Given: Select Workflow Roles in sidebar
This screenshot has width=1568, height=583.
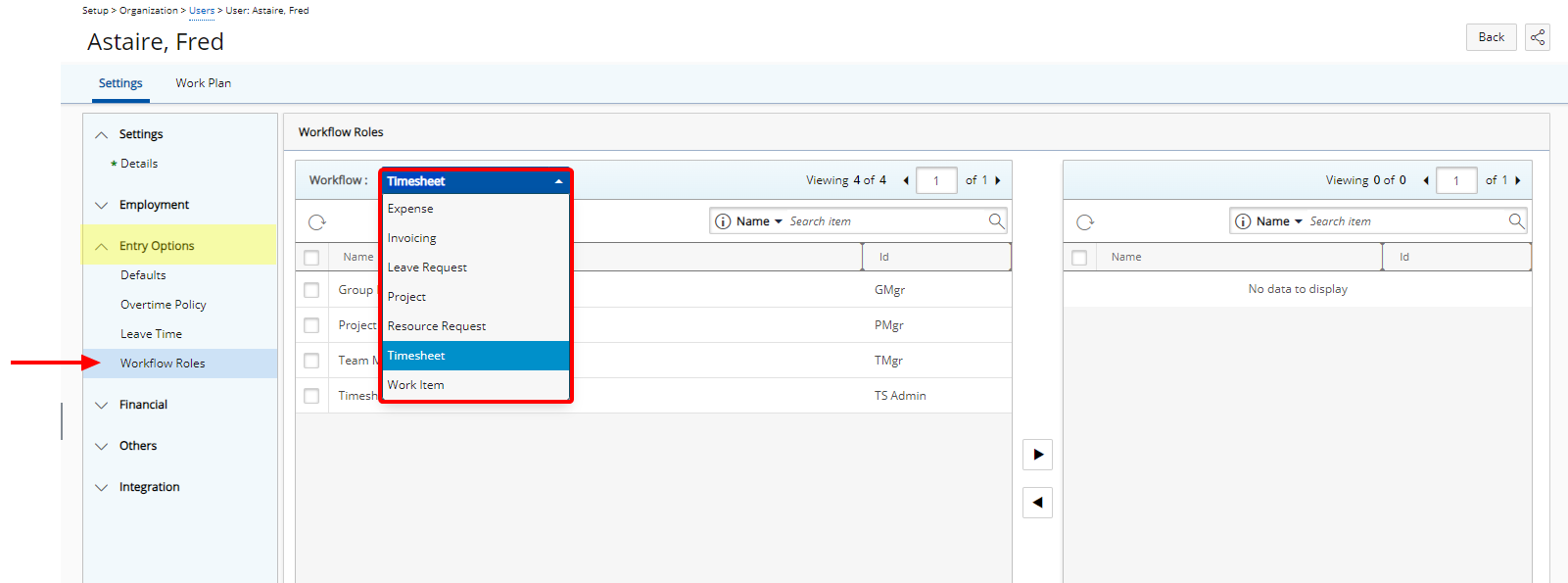Looking at the screenshot, I should pyautogui.click(x=180, y=364).
